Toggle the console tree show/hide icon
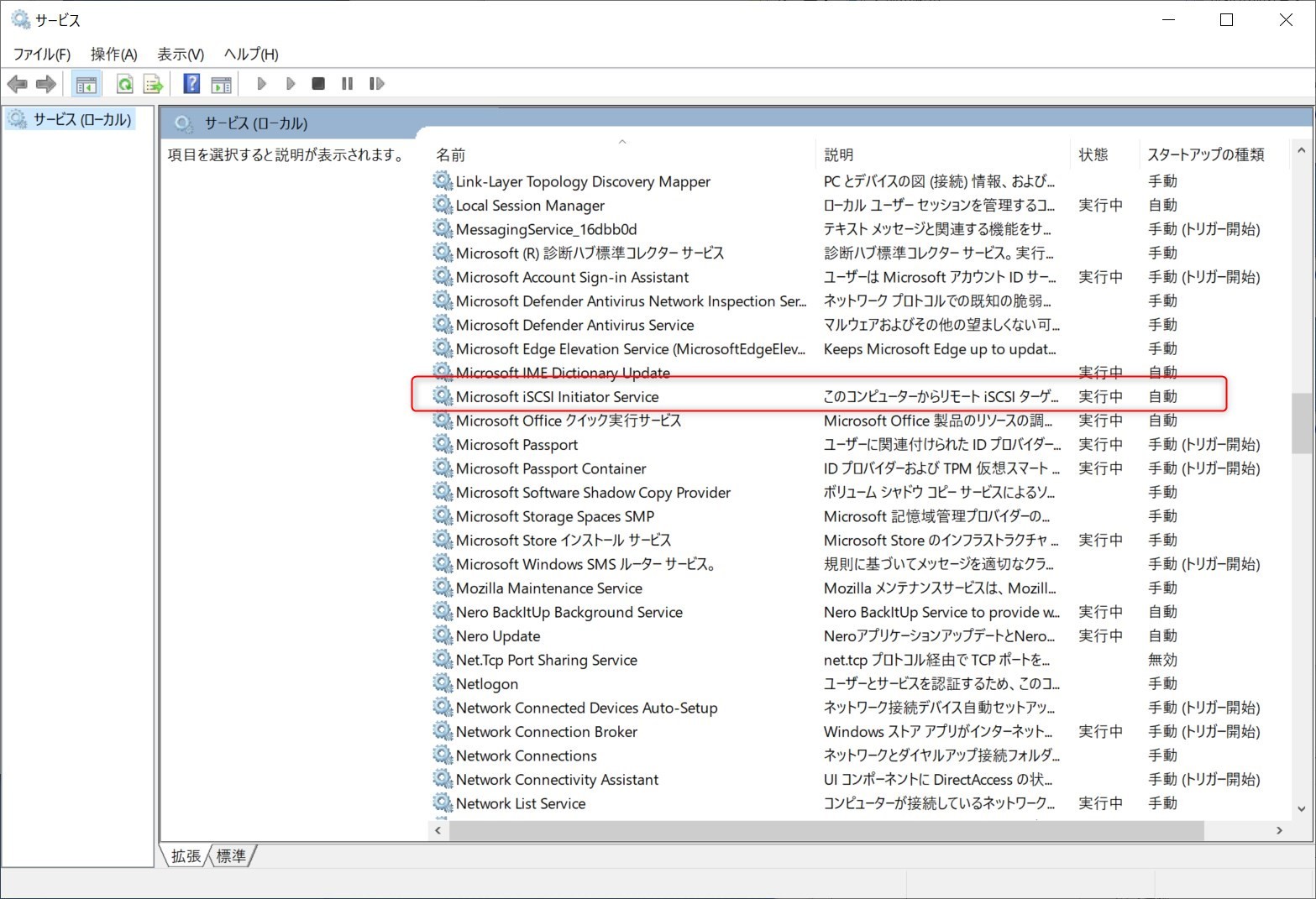Viewport: 1316px width, 899px height. [x=87, y=84]
